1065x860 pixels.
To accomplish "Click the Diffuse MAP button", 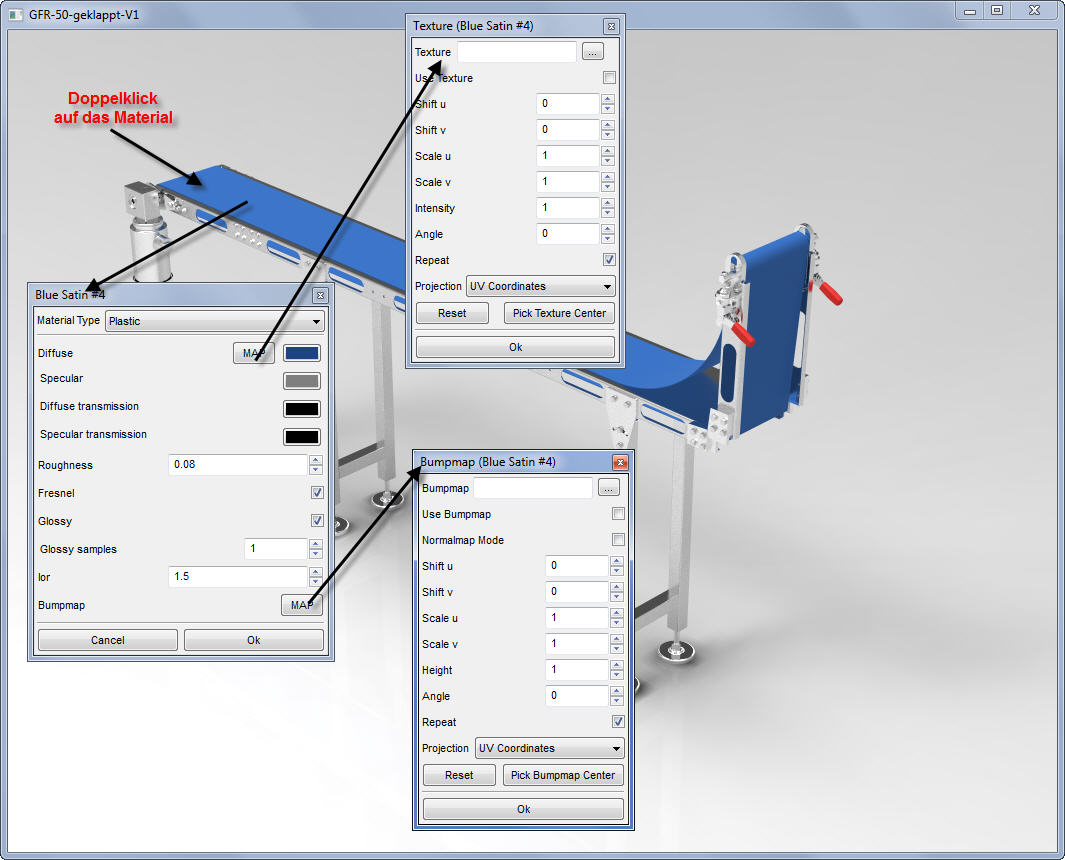I will tap(254, 353).
